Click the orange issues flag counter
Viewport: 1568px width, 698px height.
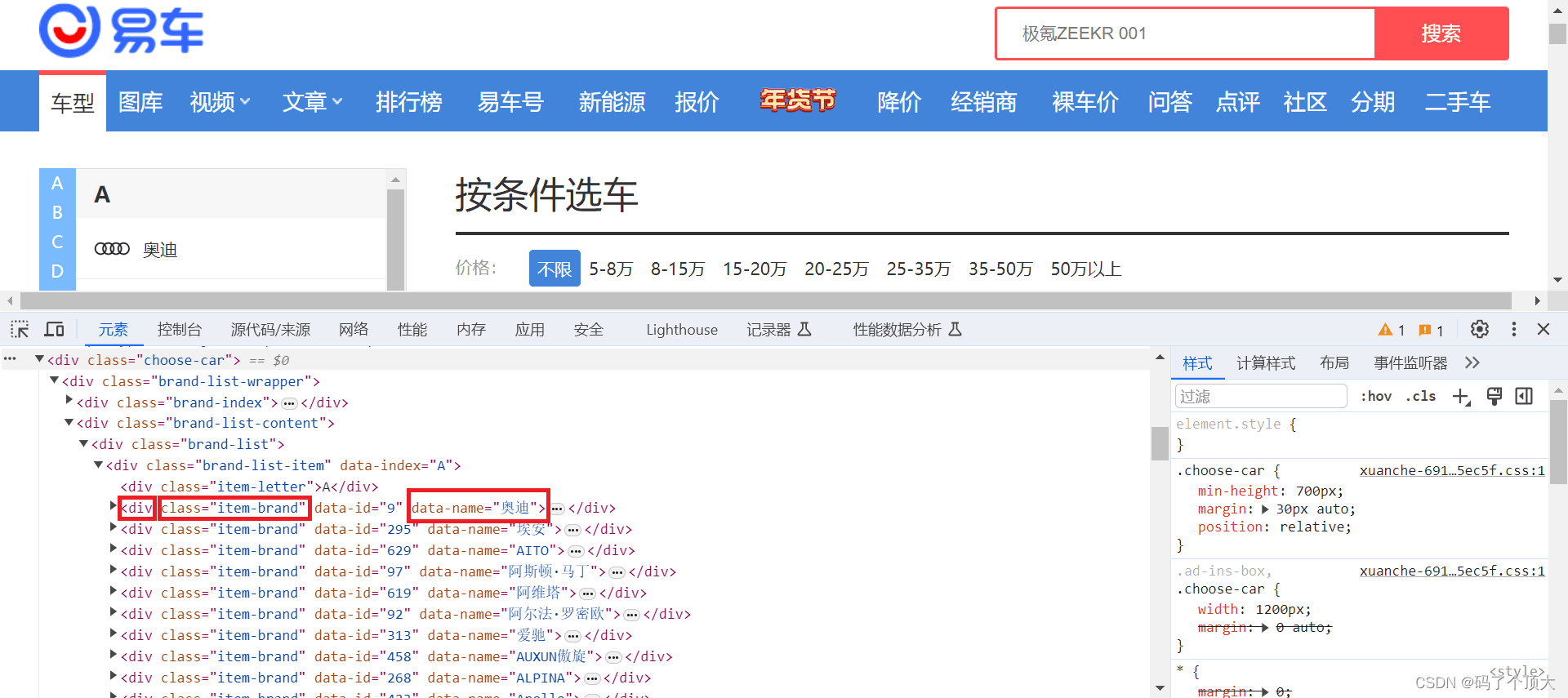(x=1431, y=330)
